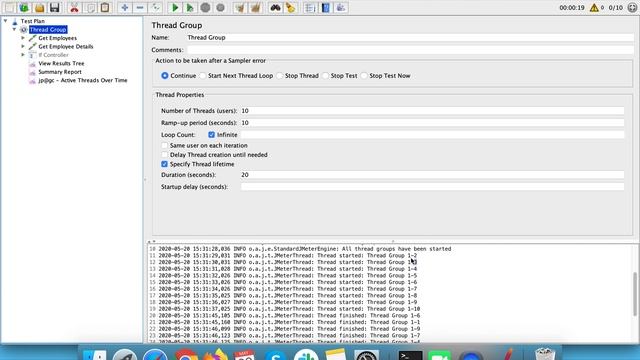The height and width of the screenshot is (360, 640).
Task: Select Get Employees sampler
Action: click(58, 38)
